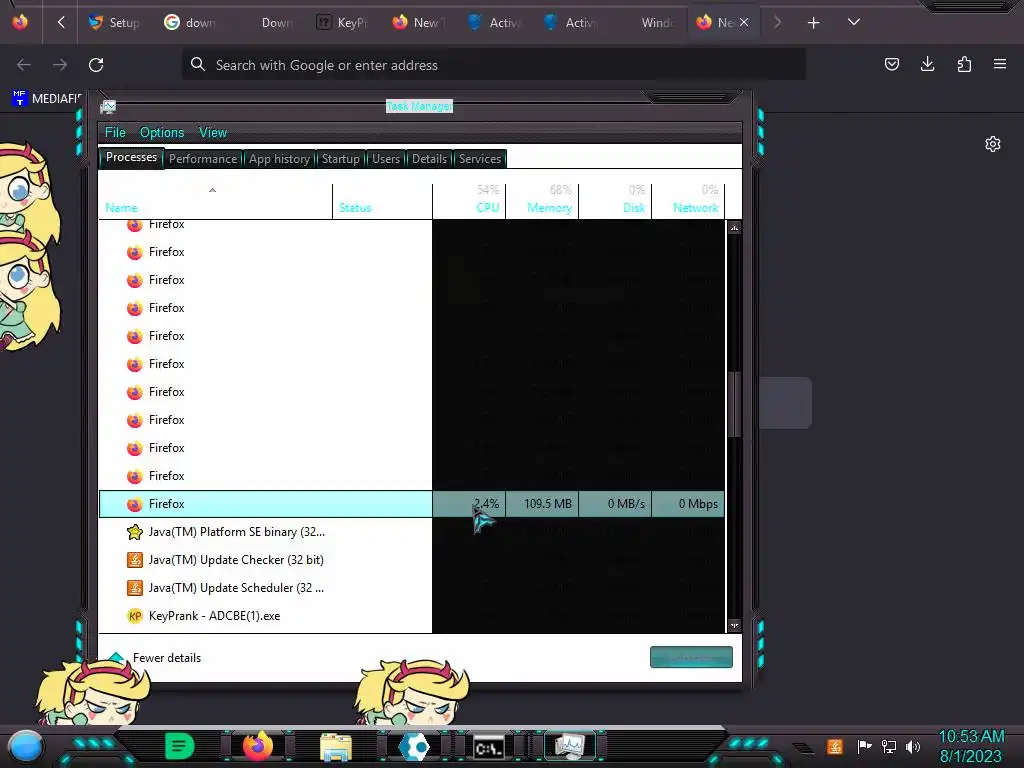
Task: Select Java(TM) Platform SE binary process
Action: (411, 532)
